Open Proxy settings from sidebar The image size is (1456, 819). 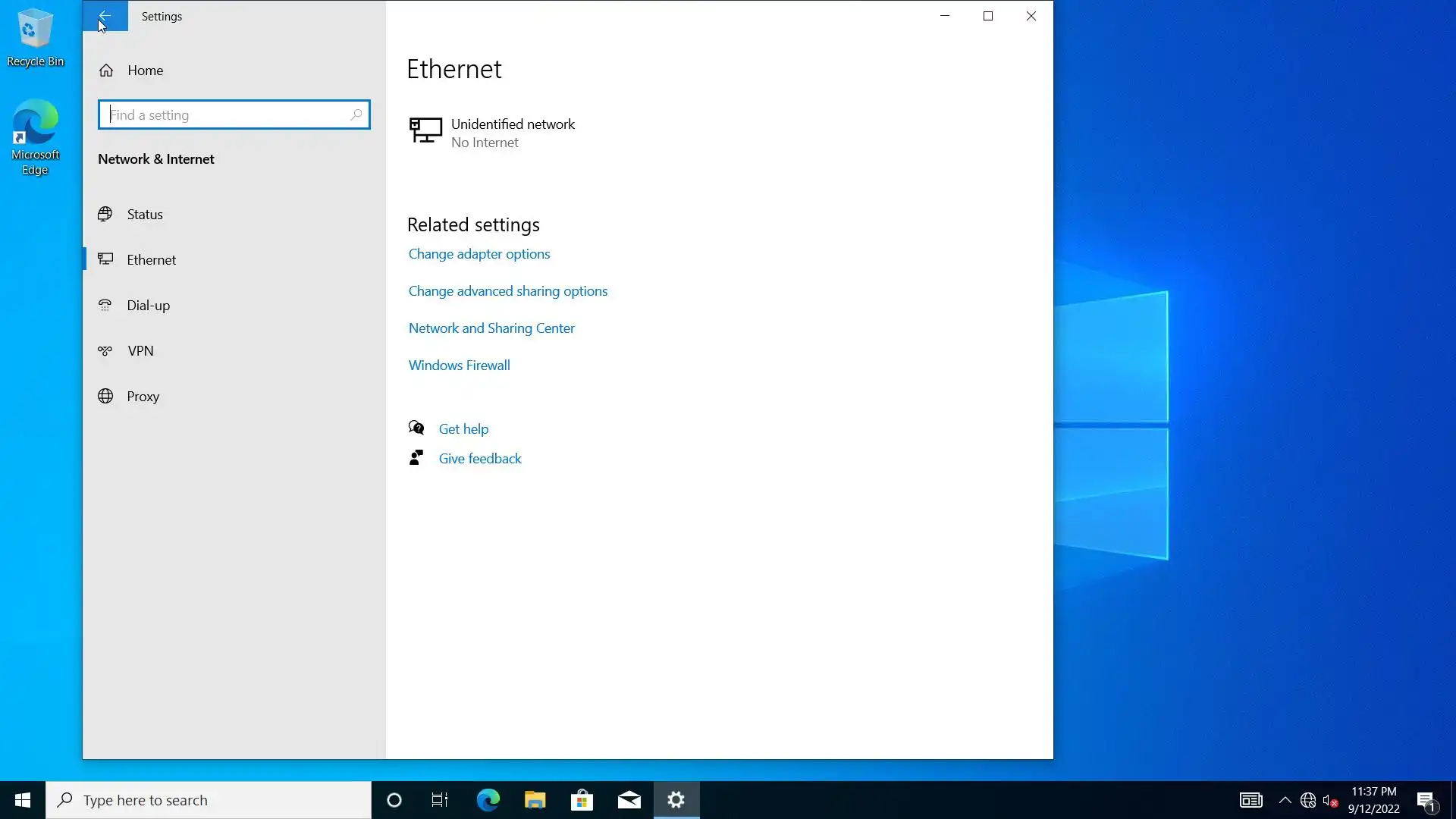point(143,397)
